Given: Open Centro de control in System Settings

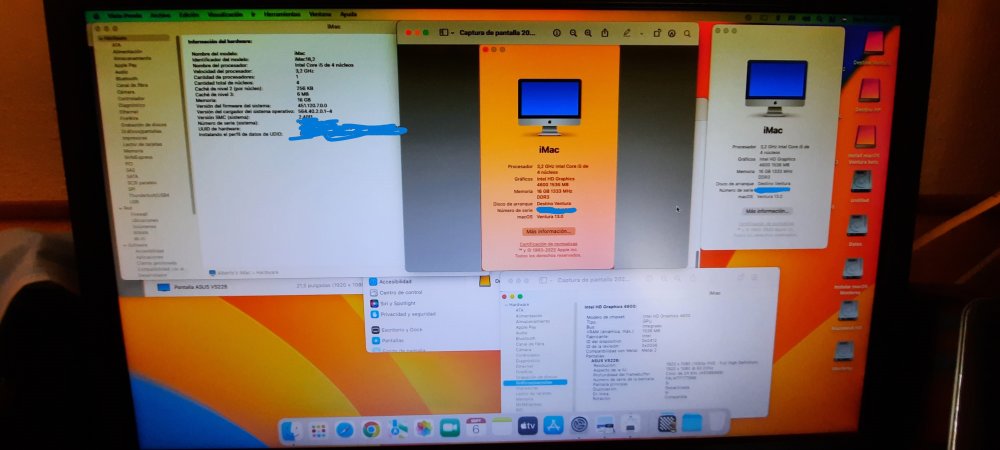Looking at the screenshot, I should [x=395, y=293].
